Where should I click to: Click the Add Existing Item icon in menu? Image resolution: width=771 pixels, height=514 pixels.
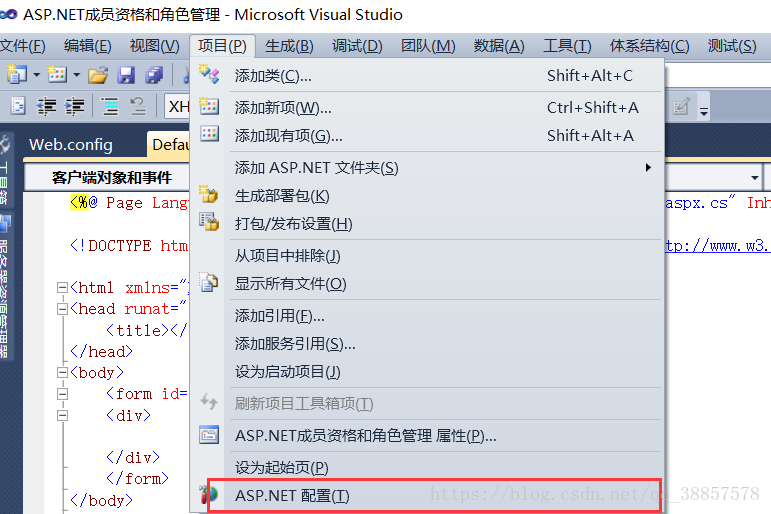coord(209,134)
